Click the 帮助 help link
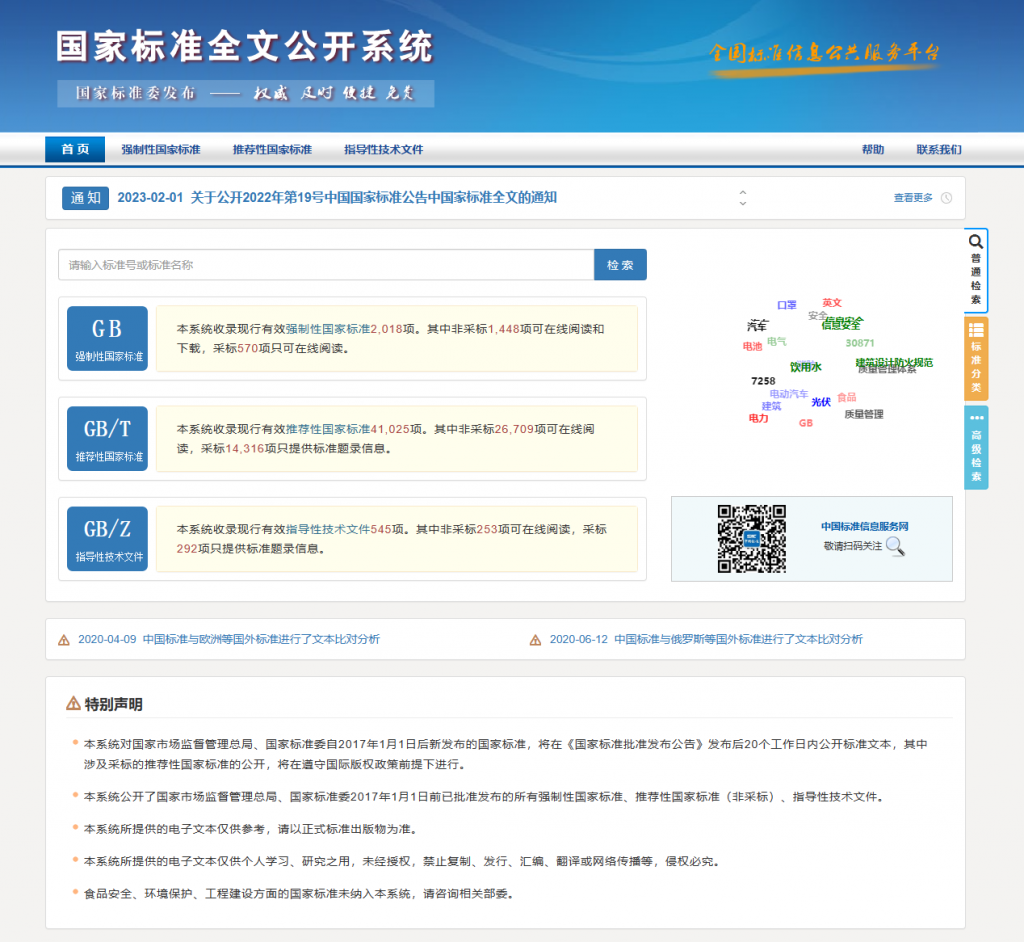Screen dimensions: 1024x942 click(873, 150)
